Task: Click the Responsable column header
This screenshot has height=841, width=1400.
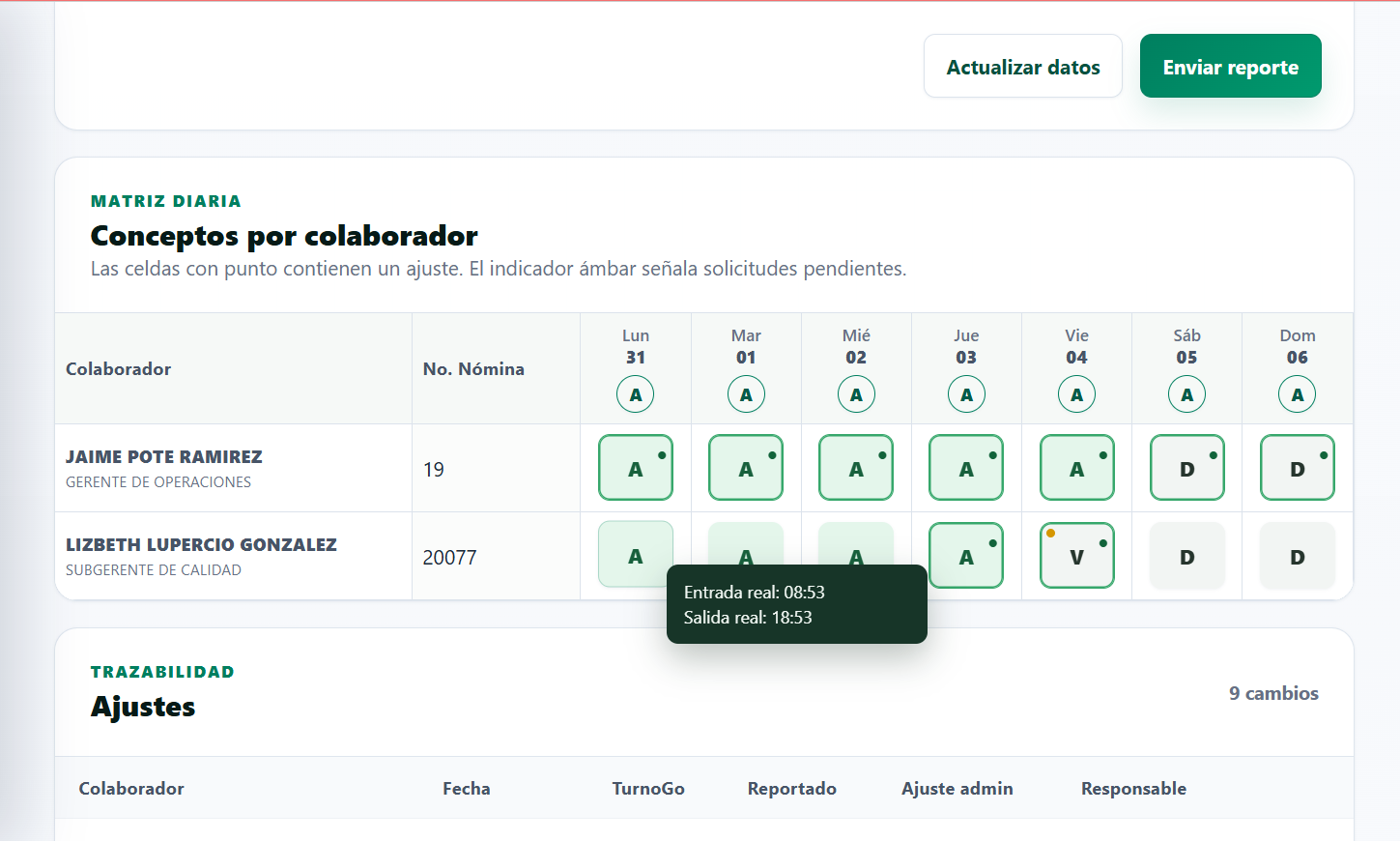Action: click(1133, 788)
